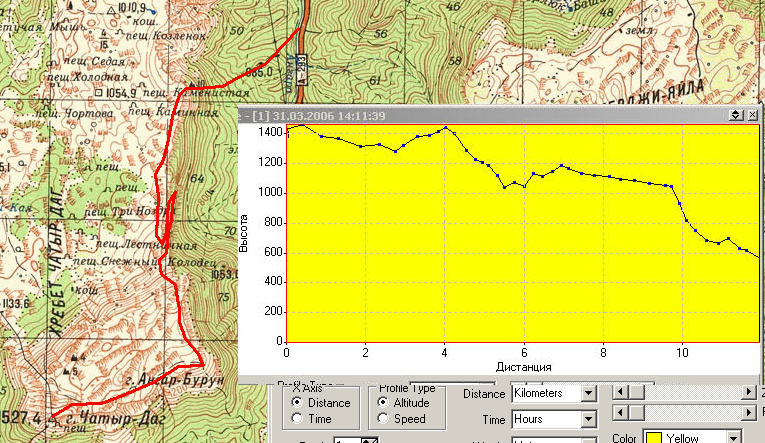Click map label 'пещ. Снежный Колодец'

tap(144, 262)
